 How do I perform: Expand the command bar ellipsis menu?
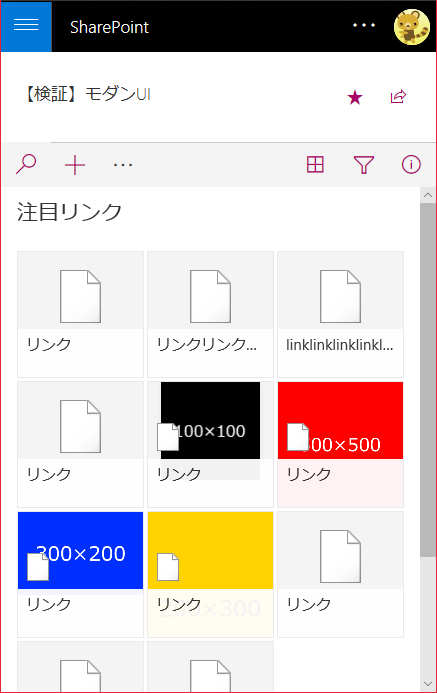[x=123, y=165]
